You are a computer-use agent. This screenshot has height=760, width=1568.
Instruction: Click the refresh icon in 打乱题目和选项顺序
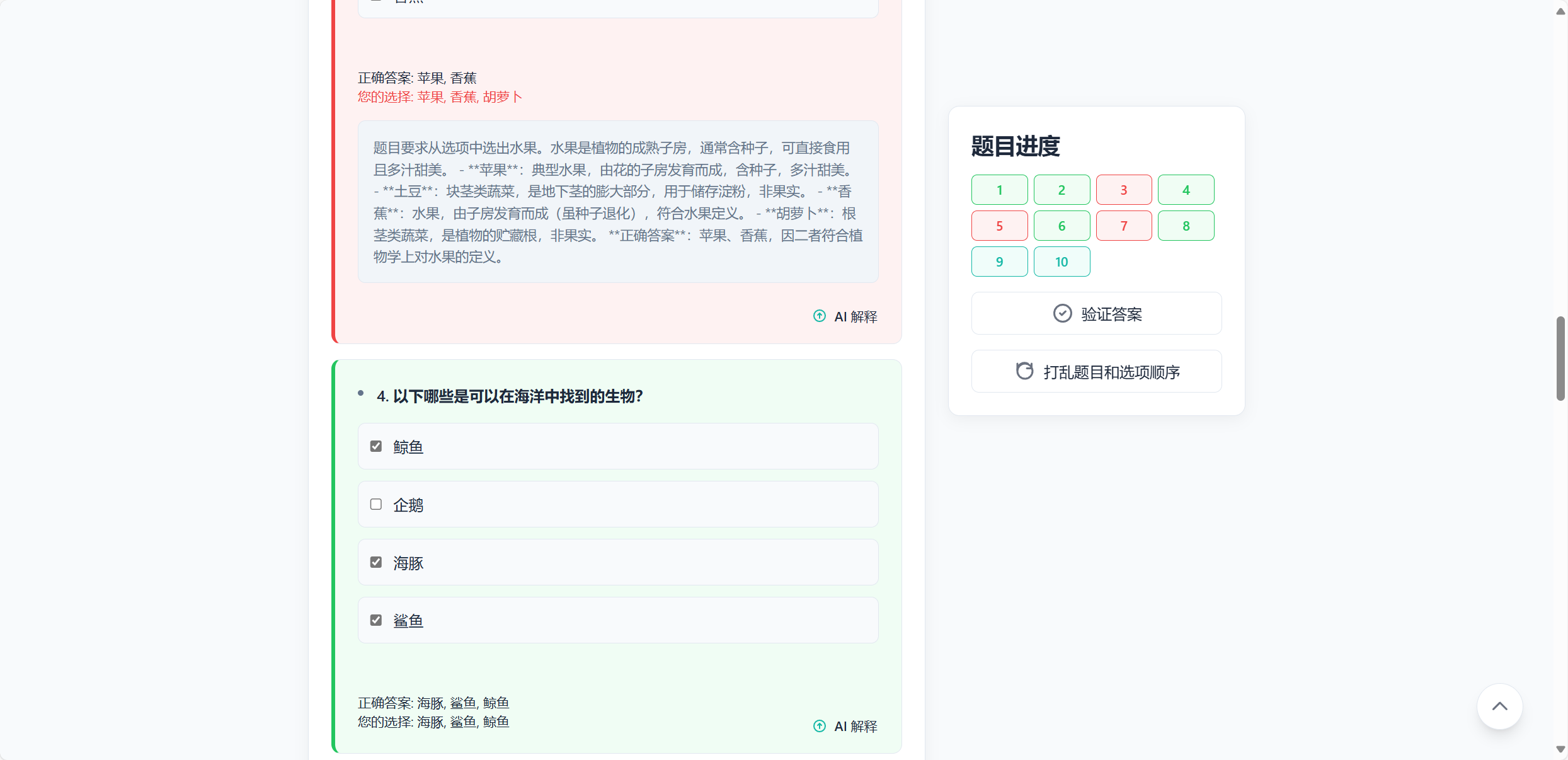pyautogui.click(x=1024, y=371)
